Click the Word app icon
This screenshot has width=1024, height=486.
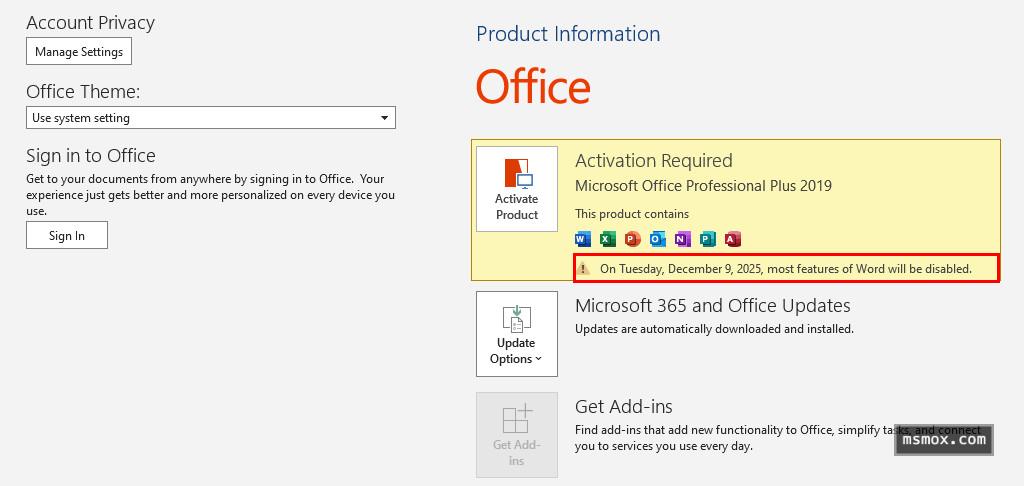pos(583,239)
